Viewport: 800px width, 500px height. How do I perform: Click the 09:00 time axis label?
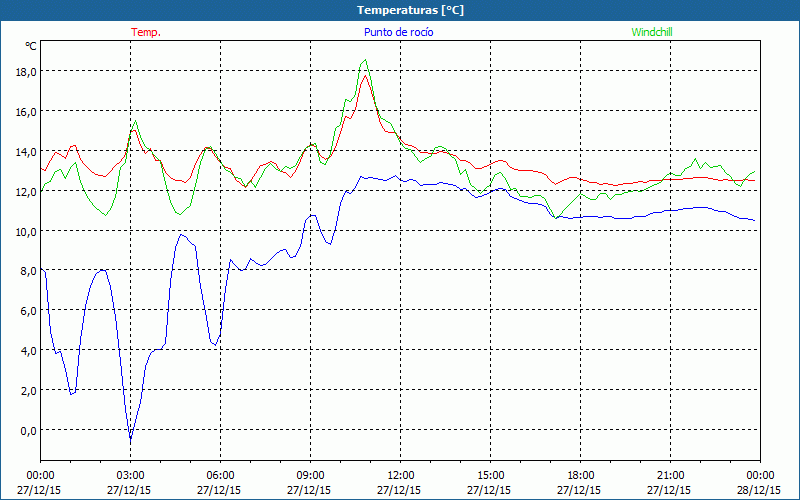[311, 476]
